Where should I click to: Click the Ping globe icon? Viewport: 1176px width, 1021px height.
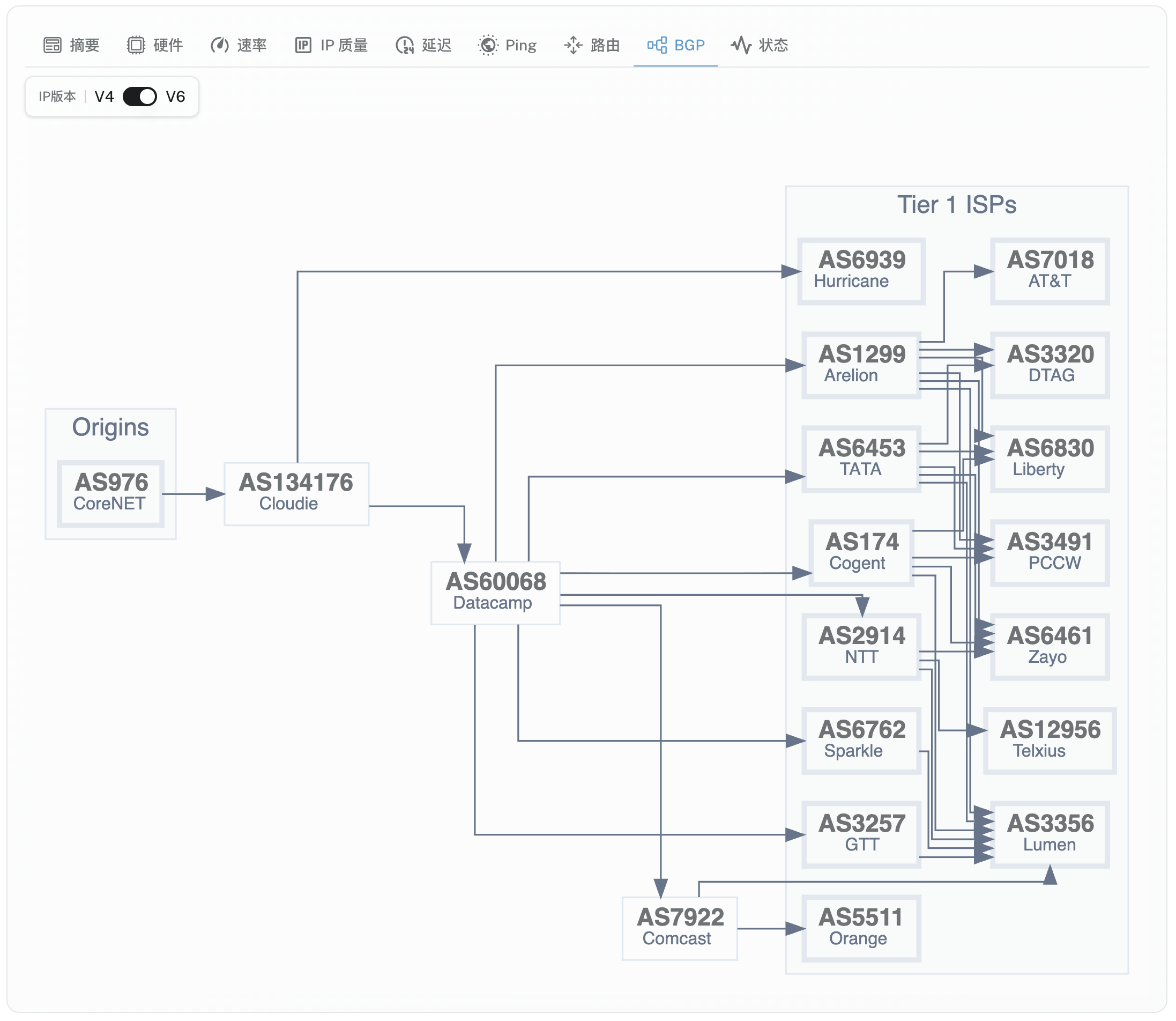(488, 45)
